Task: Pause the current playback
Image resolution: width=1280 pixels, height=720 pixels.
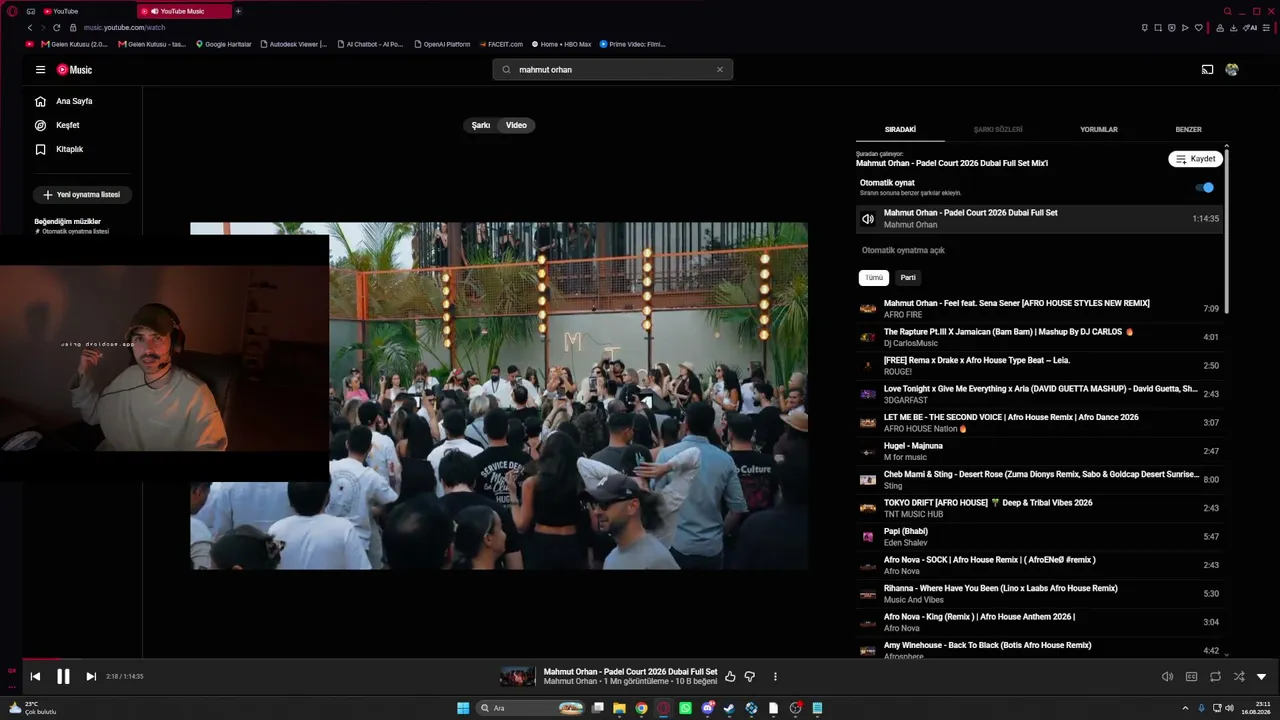Action: point(63,677)
